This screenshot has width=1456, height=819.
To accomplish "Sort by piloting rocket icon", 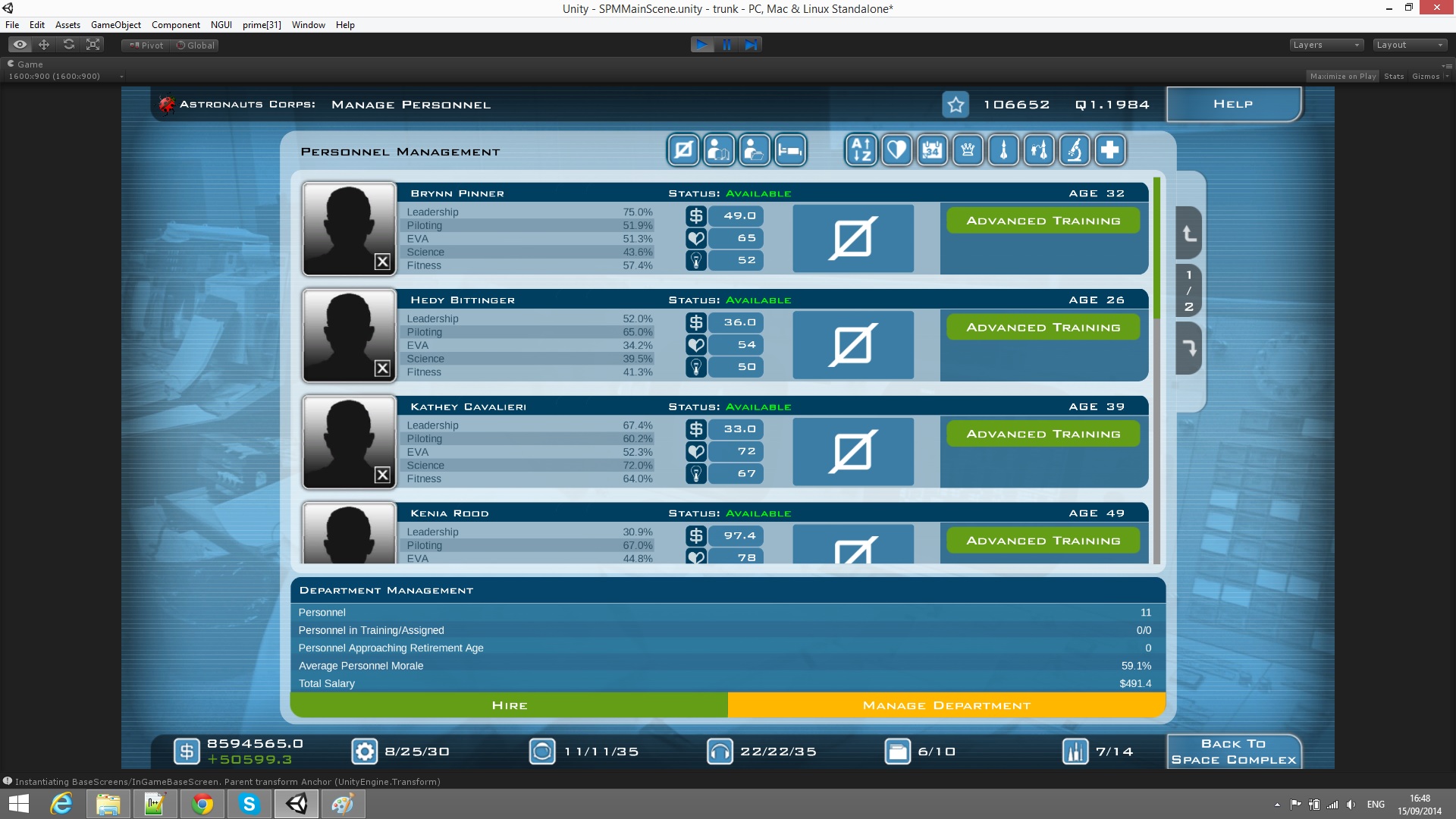I will [x=1003, y=150].
